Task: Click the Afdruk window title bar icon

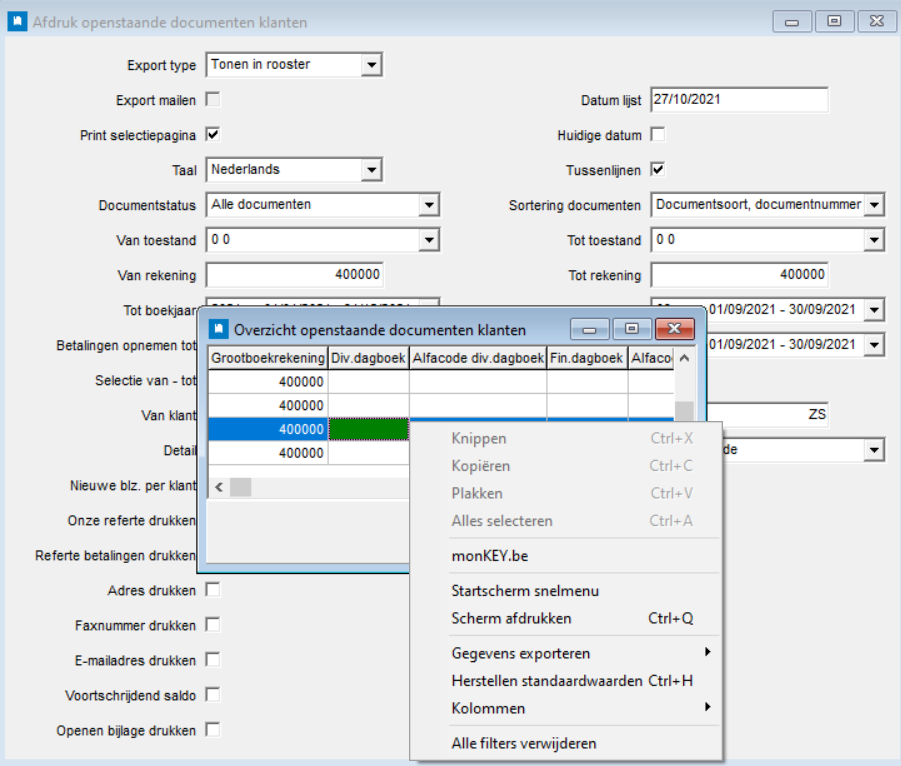Action: 17,21
